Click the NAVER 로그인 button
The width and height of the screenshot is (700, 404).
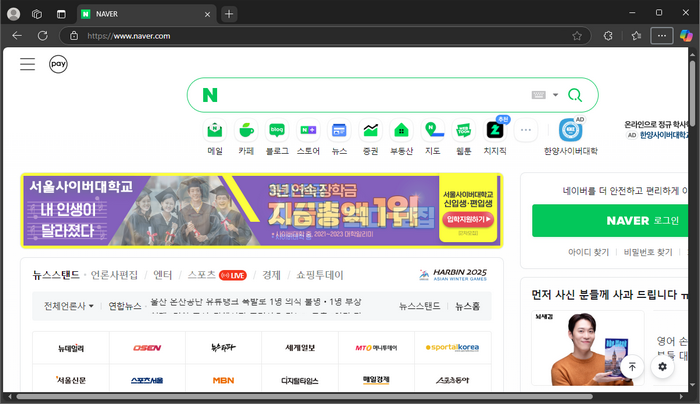610,220
